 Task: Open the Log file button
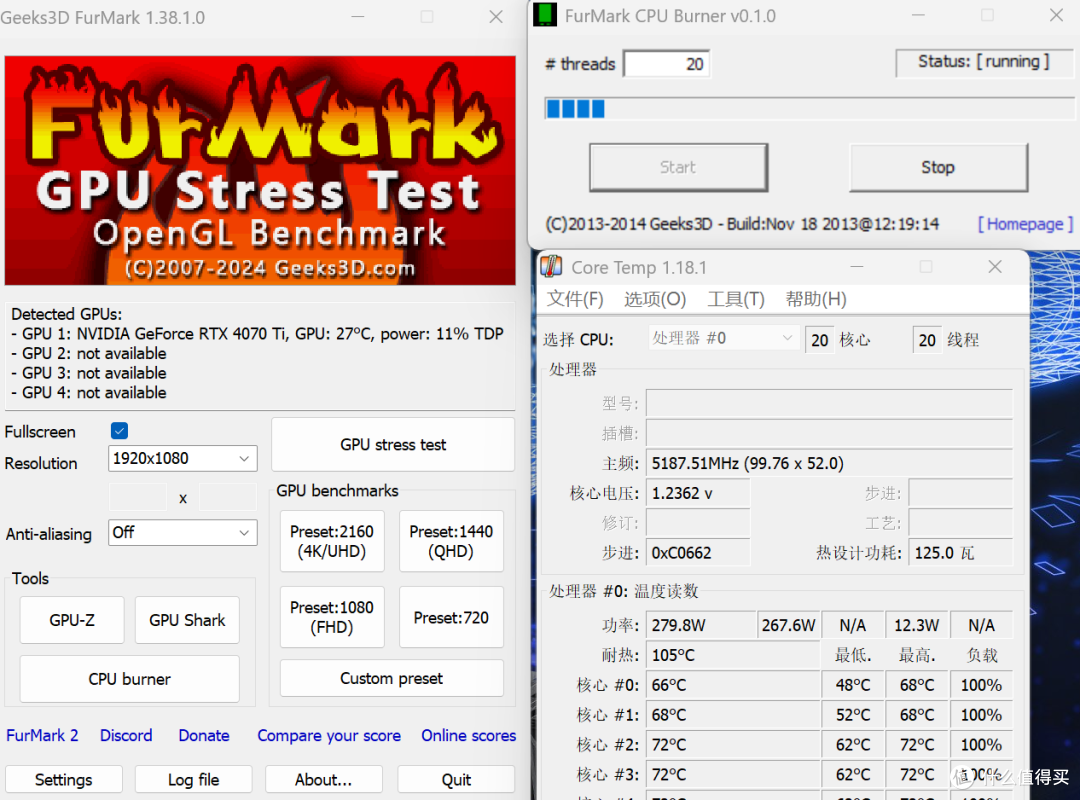(194, 779)
